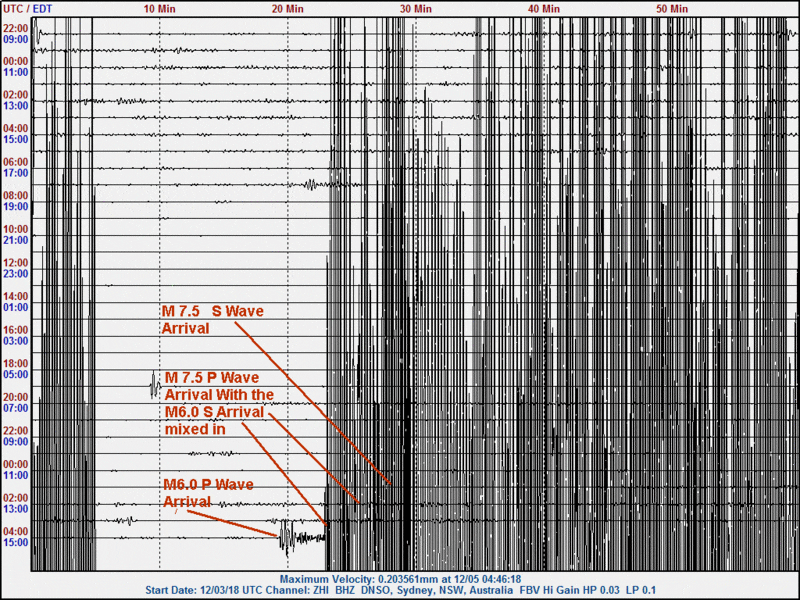Screen dimensions: 800x600
Task: Click the Maximum Velocity readout text
Action: point(398,579)
